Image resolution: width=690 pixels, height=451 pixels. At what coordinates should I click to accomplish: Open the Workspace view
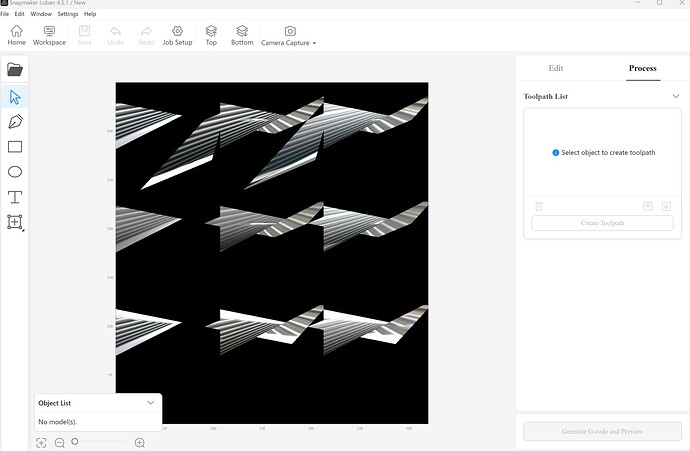[x=49, y=36]
